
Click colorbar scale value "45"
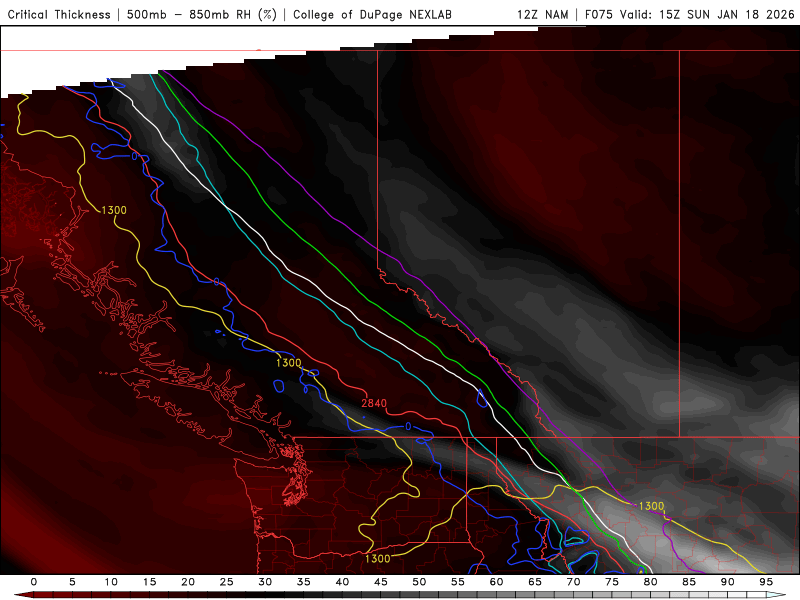coord(381,582)
